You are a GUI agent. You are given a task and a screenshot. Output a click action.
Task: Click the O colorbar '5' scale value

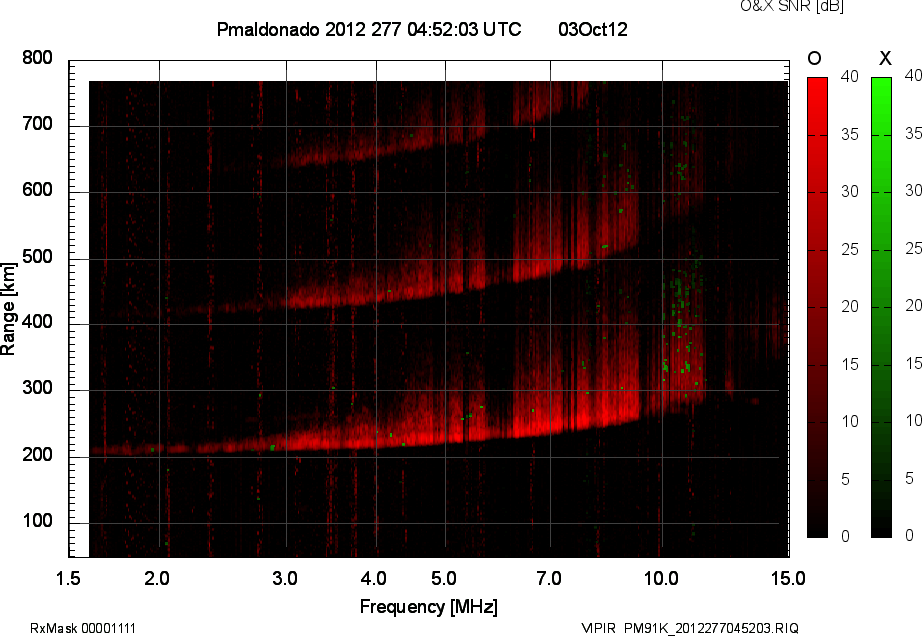pyautogui.click(x=845, y=480)
